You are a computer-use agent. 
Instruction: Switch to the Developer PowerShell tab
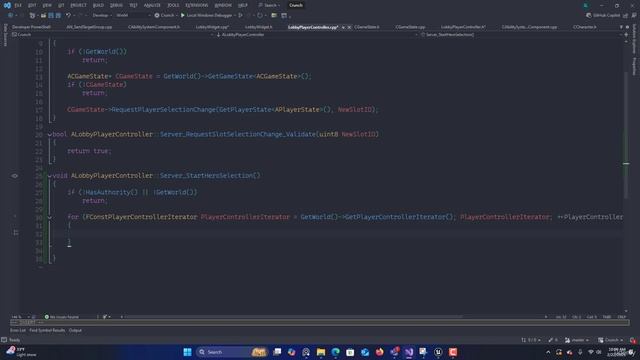pyautogui.click(x=31, y=27)
